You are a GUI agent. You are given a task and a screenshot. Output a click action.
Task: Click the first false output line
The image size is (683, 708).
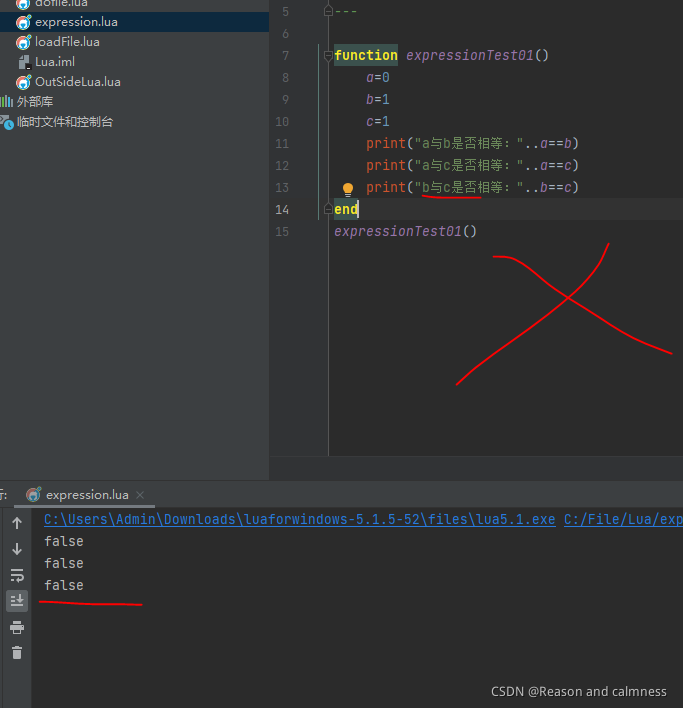pyautogui.click(x=64, y=541)
